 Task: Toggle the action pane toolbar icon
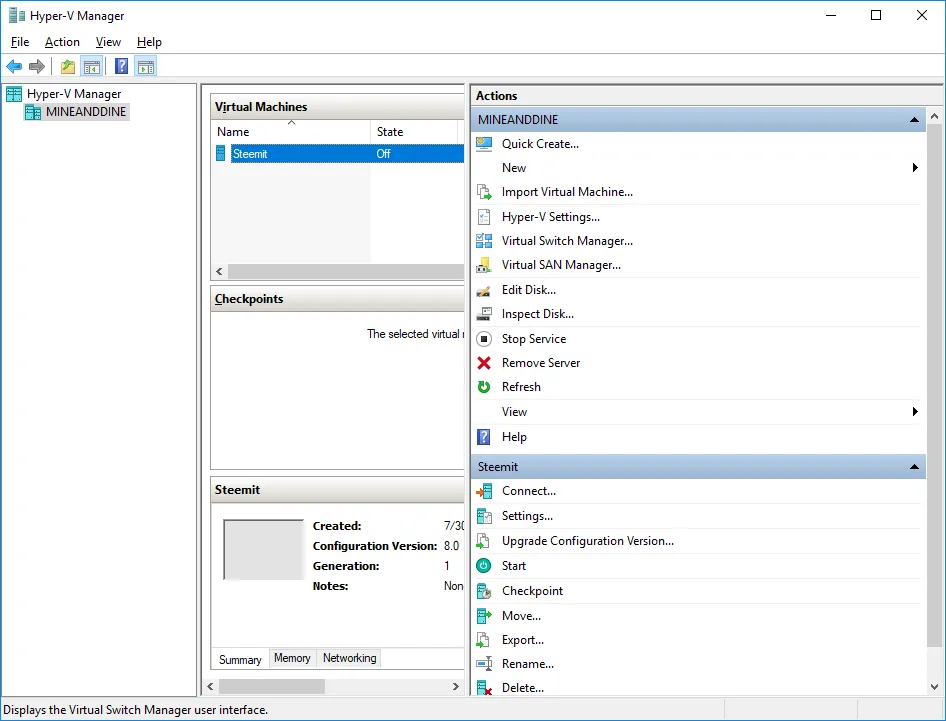[145, 66]
